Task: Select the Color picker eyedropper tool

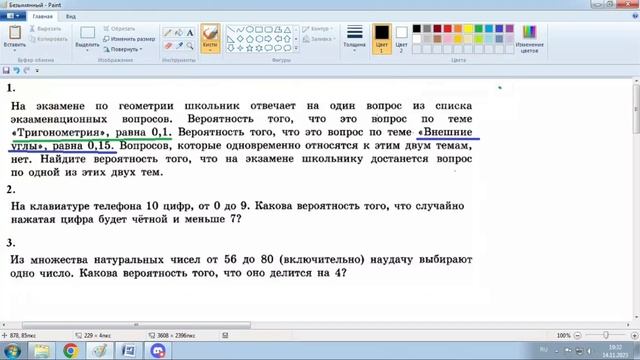Action: 179,46
